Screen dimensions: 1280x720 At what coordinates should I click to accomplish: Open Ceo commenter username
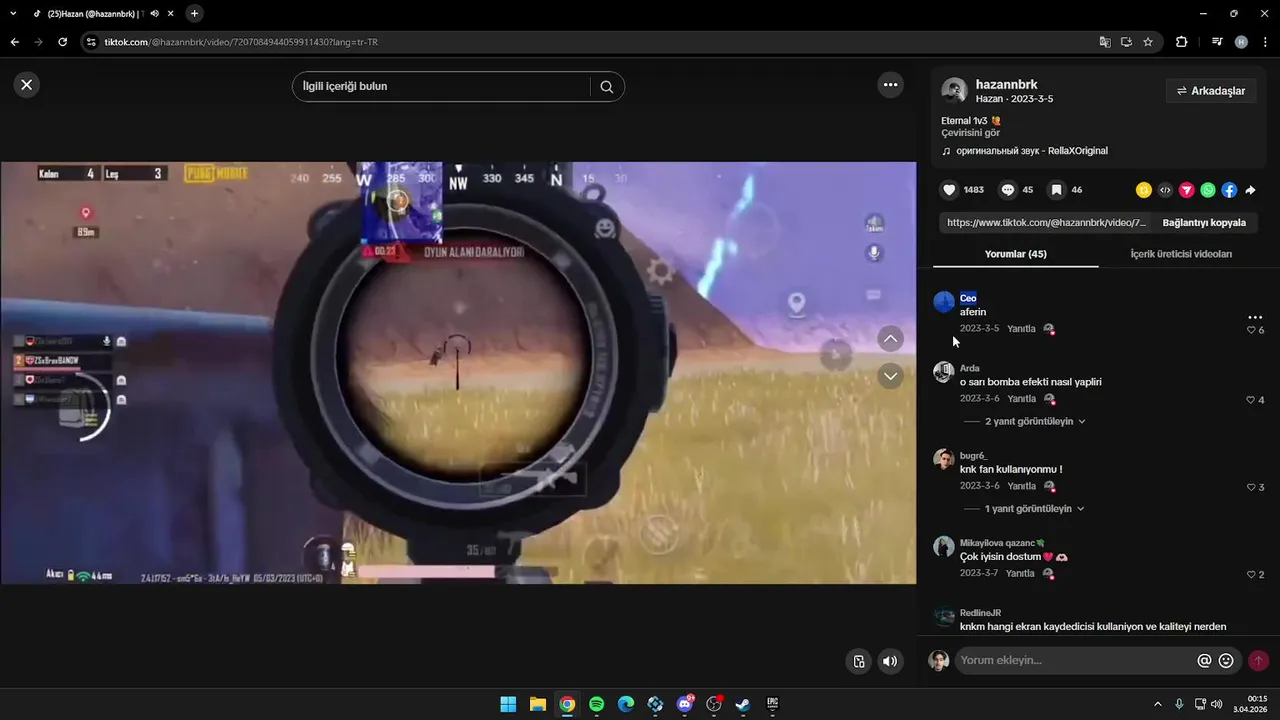[x=968, y=298]
